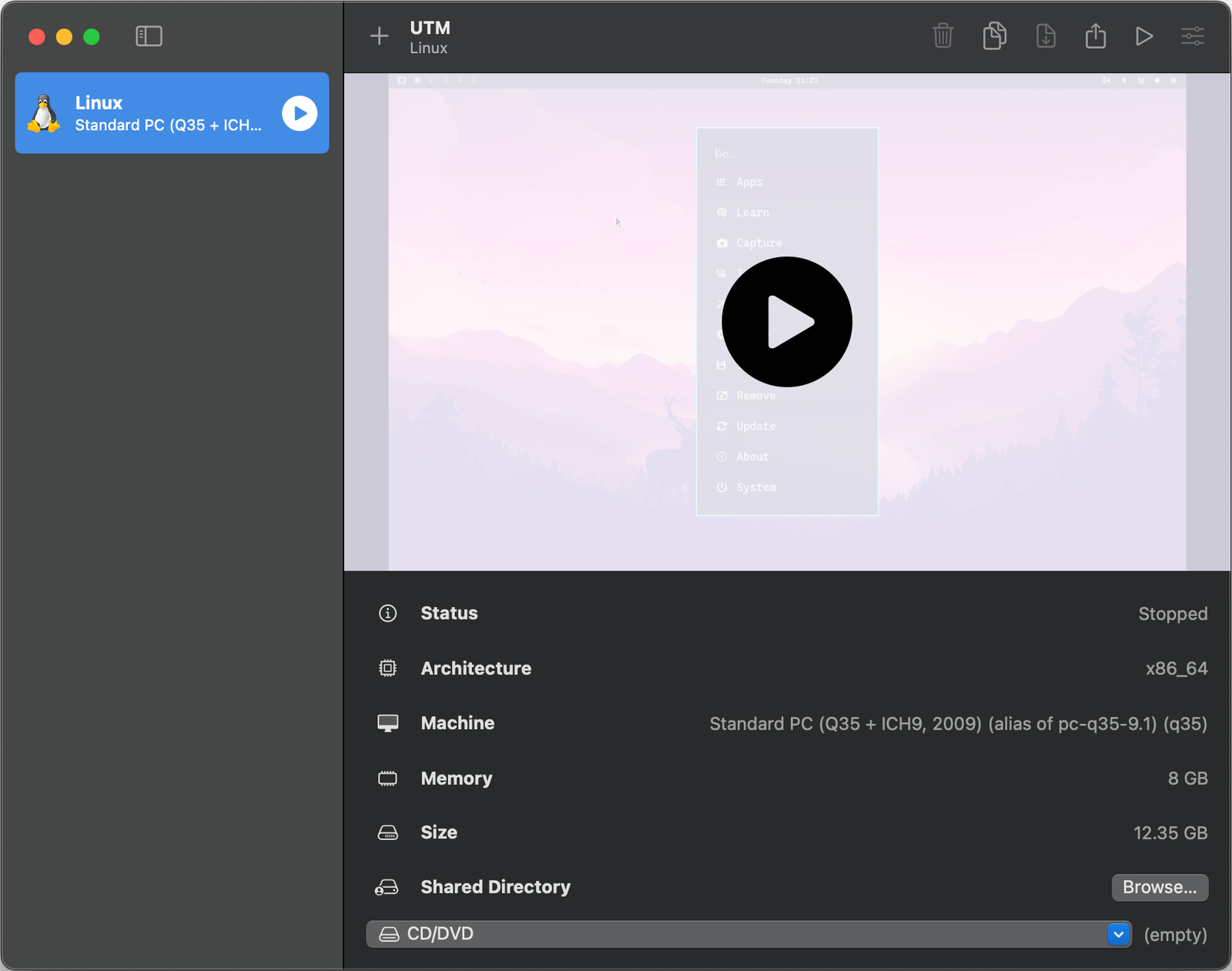Click the green window zoom button

[92, 37]
